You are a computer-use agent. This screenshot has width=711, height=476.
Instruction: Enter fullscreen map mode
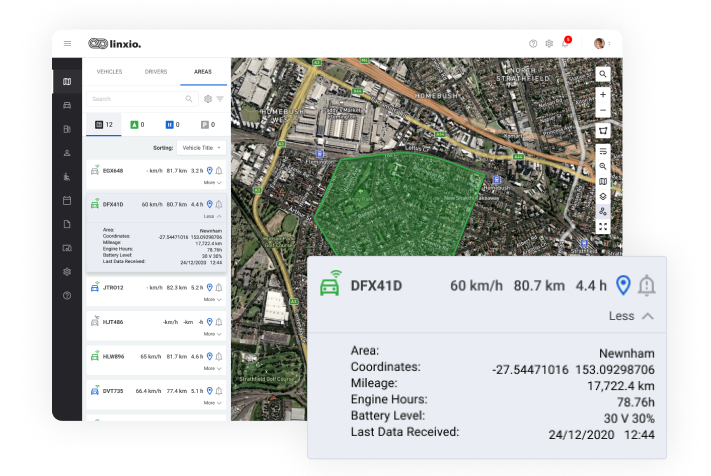[603, 227]
